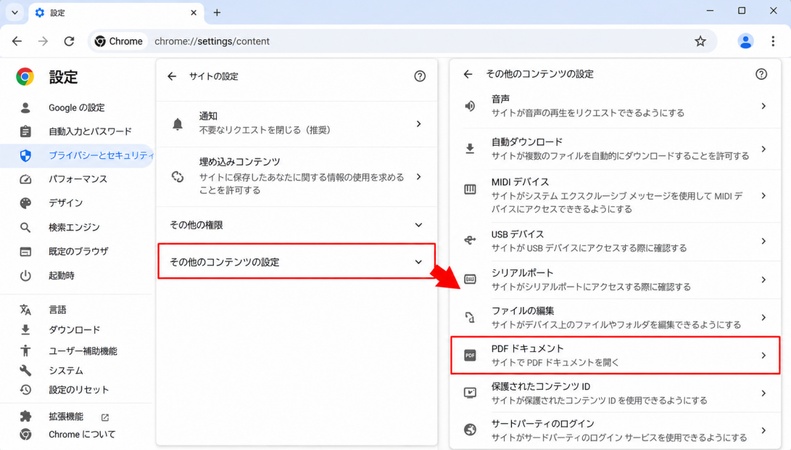Click the 既定のブラウザ window icon
The image size is (791, 450).
click(25, 251)
